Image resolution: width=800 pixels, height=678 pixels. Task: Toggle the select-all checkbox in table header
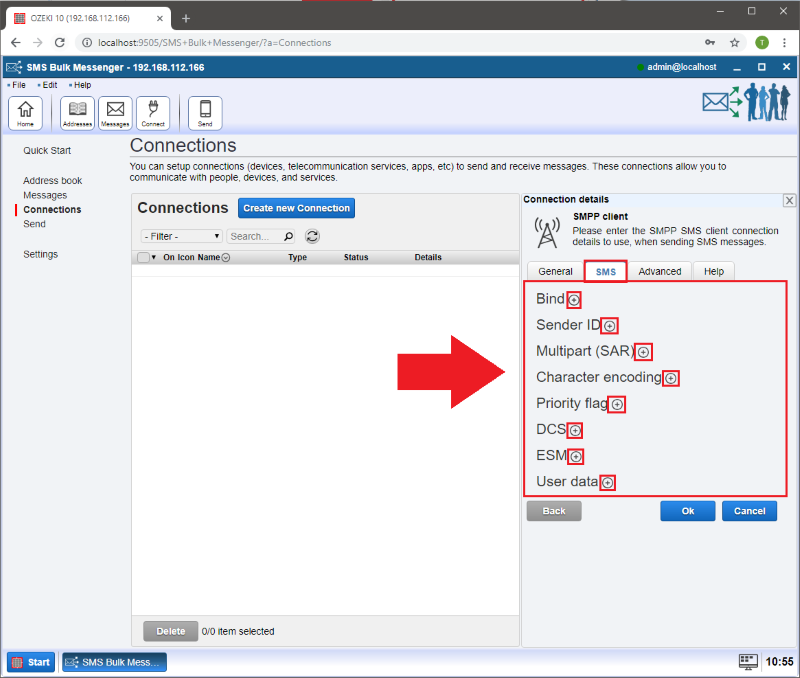(x=143, y=258)
